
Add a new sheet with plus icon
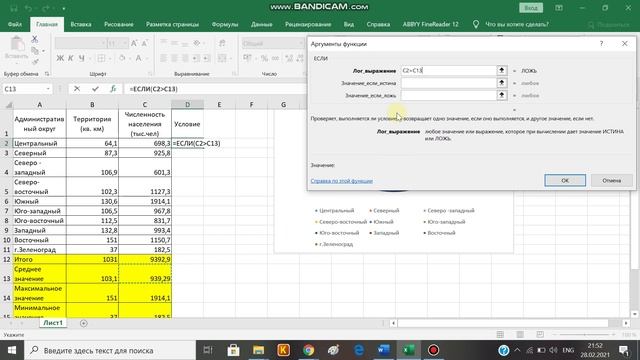84,323
